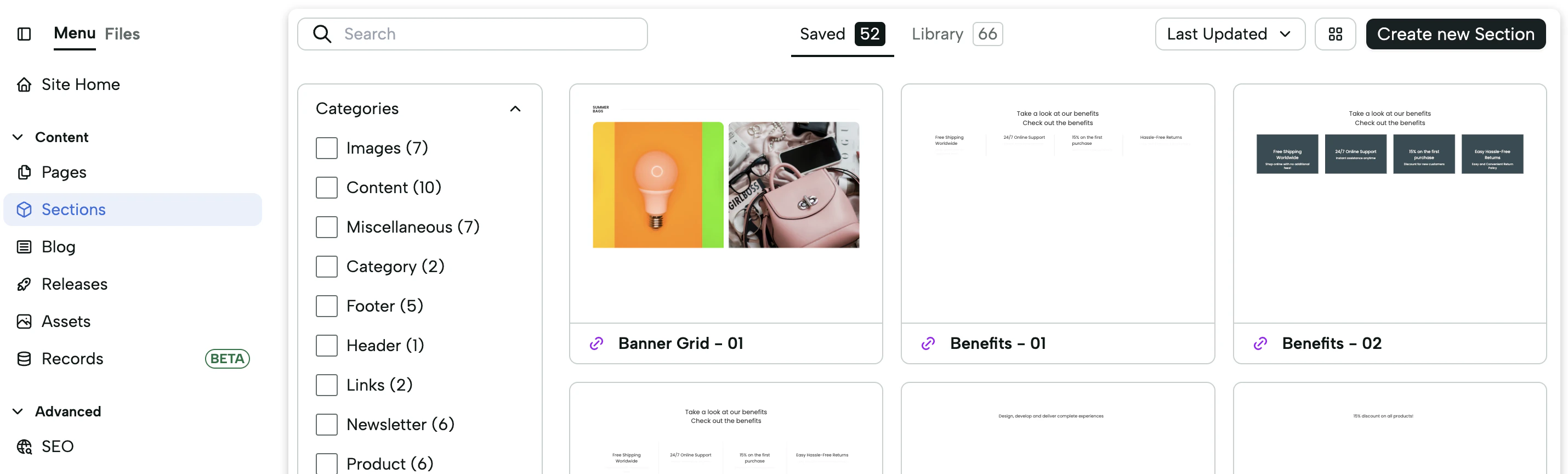Screen dimensions: 1568x474
Task: Check the Miscellaneous (7) category
Action: point(327,227)
